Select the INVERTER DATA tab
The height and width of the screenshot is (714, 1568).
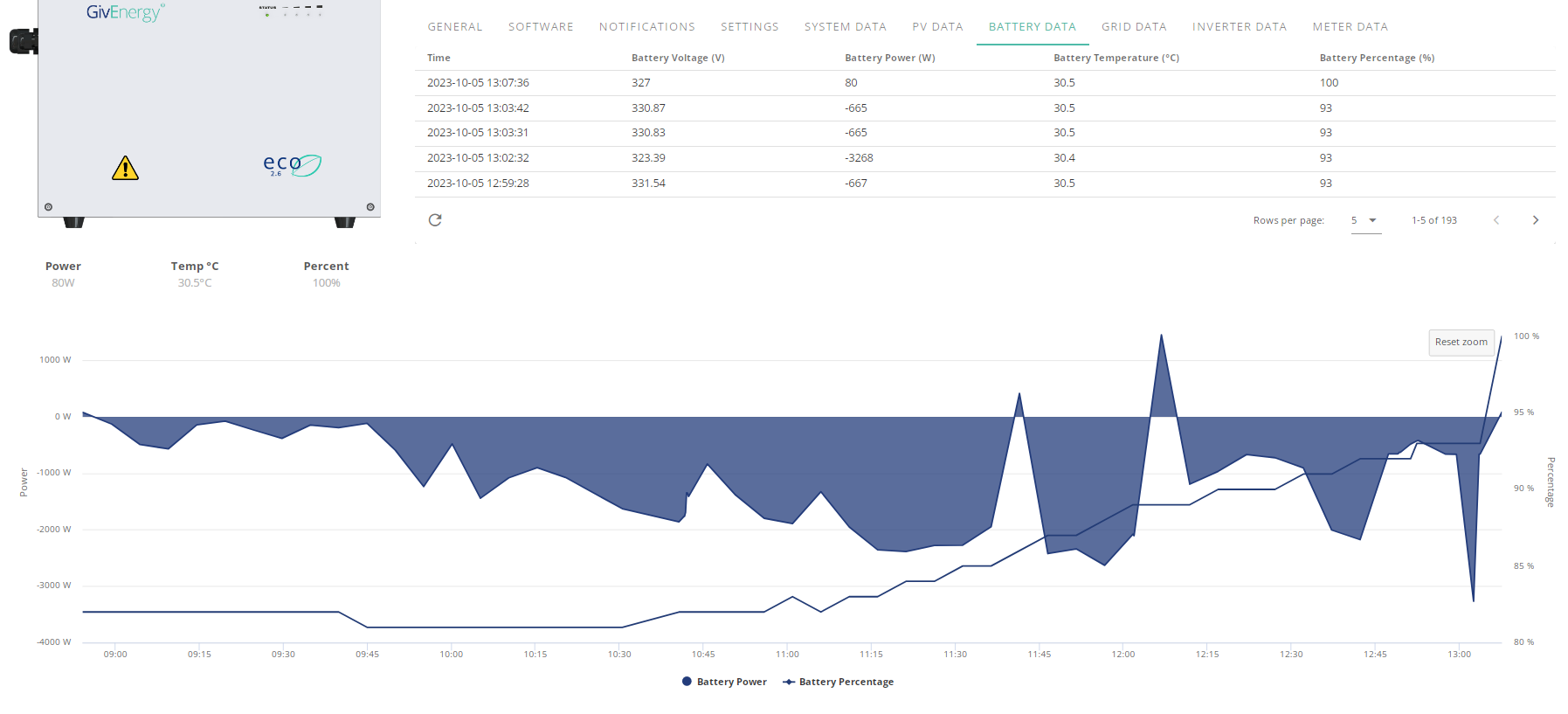(x=1240, y=27)
